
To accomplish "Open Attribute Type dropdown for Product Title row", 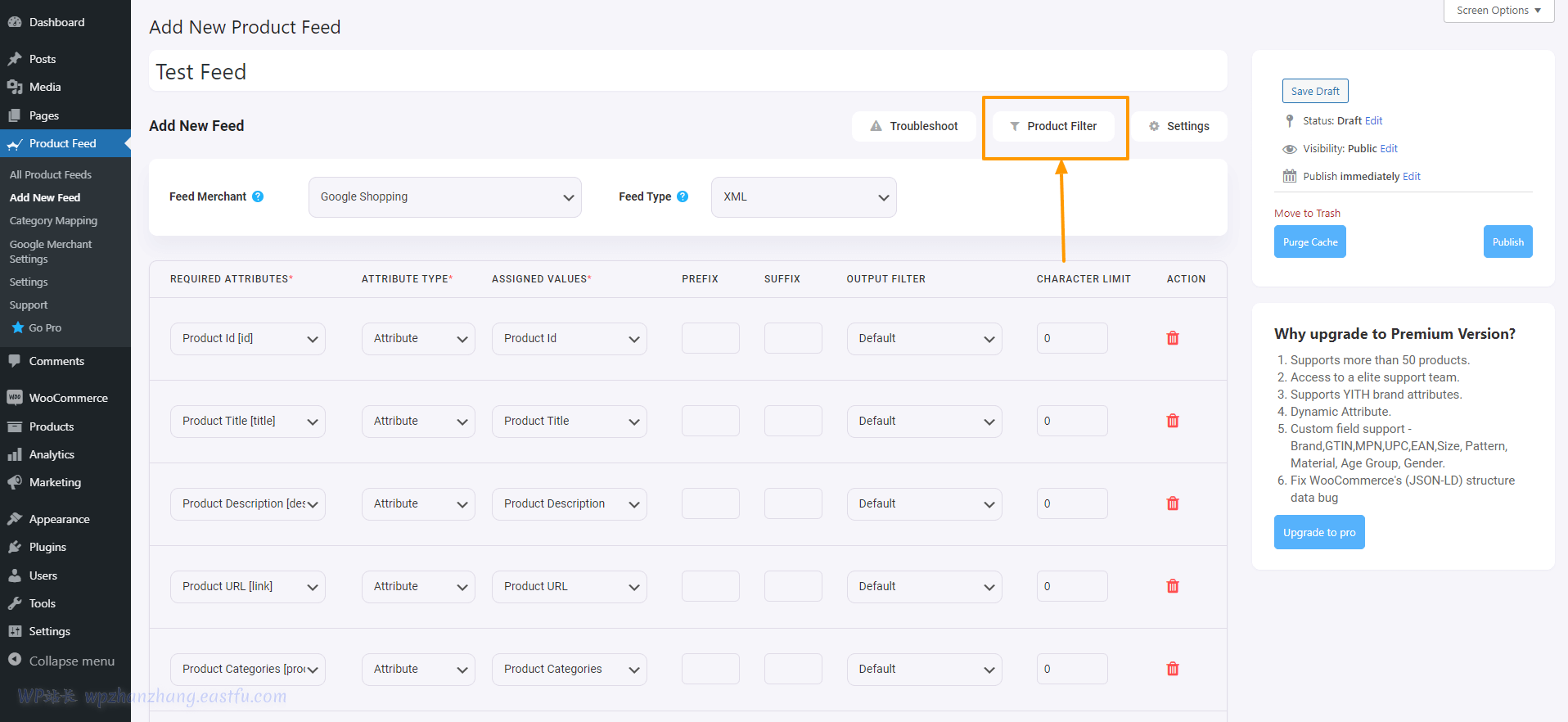I will tap(417, 422).
